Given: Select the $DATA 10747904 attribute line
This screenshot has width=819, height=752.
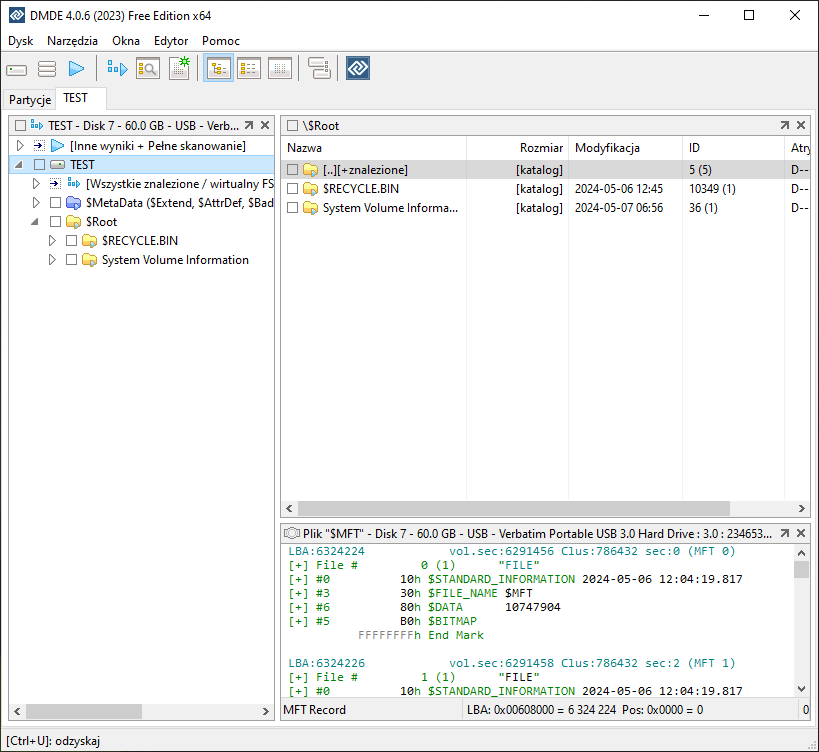Looking at the screenshot, I should click(x=425, y=607).
